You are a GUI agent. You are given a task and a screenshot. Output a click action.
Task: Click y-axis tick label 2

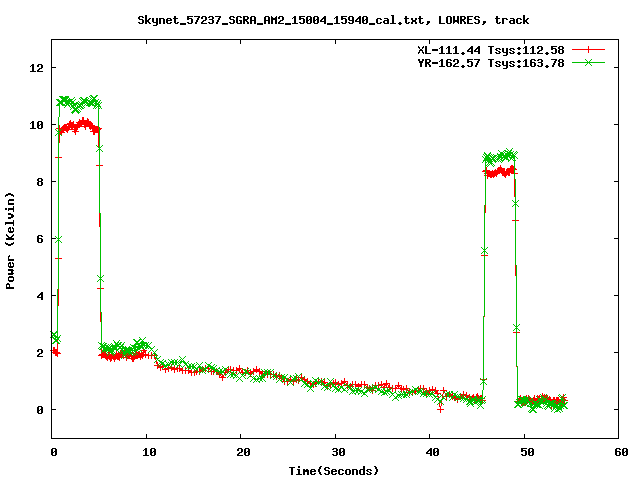[40, 353]
